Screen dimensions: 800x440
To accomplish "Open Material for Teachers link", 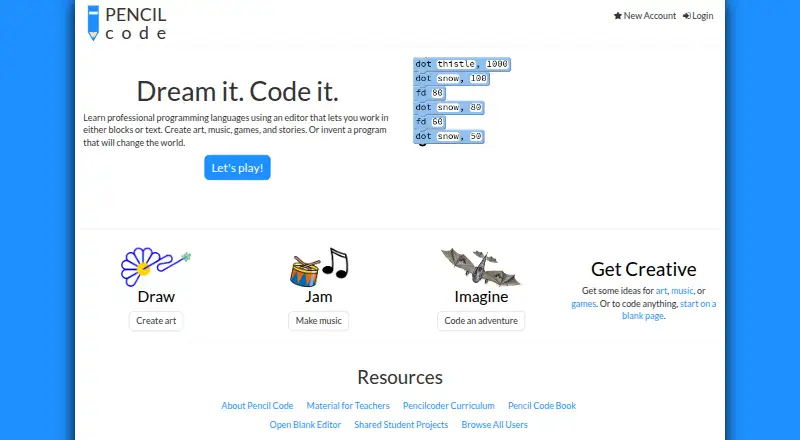I will (x=348, y=406).
